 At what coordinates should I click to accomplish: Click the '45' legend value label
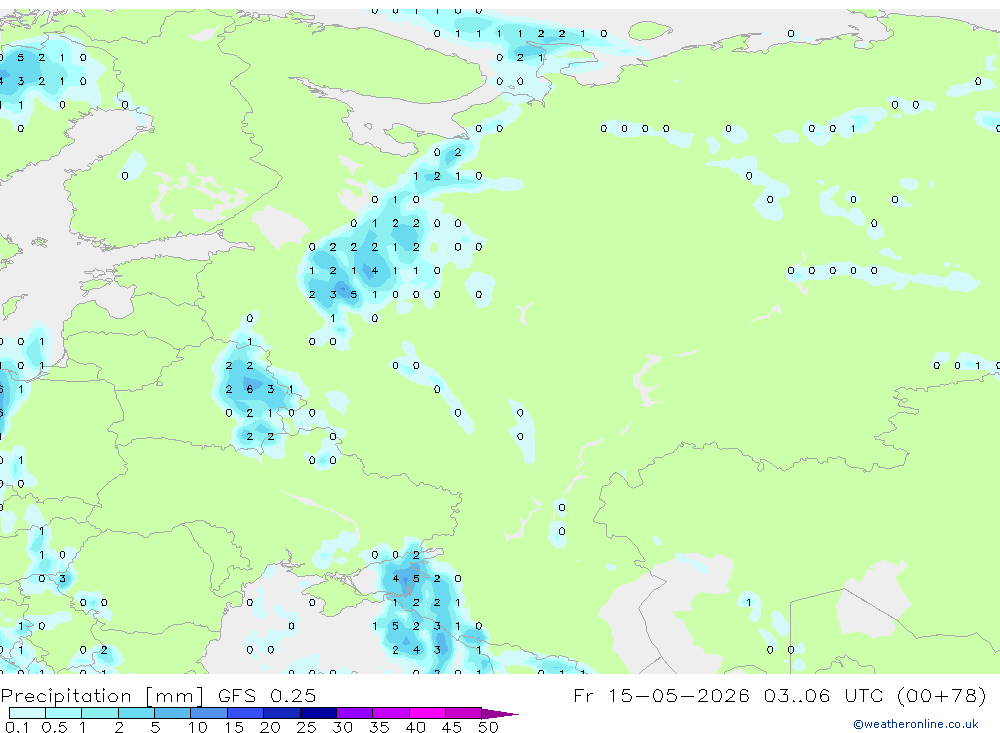click(452, 727)
